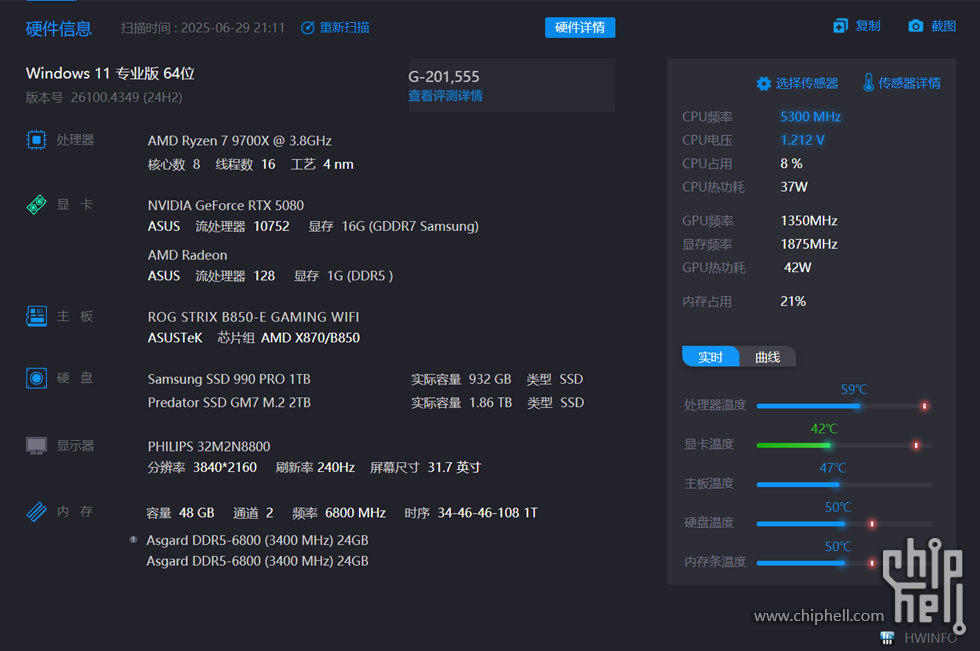Click the HWINFO icon at bottom right

[x=887, y=638]
